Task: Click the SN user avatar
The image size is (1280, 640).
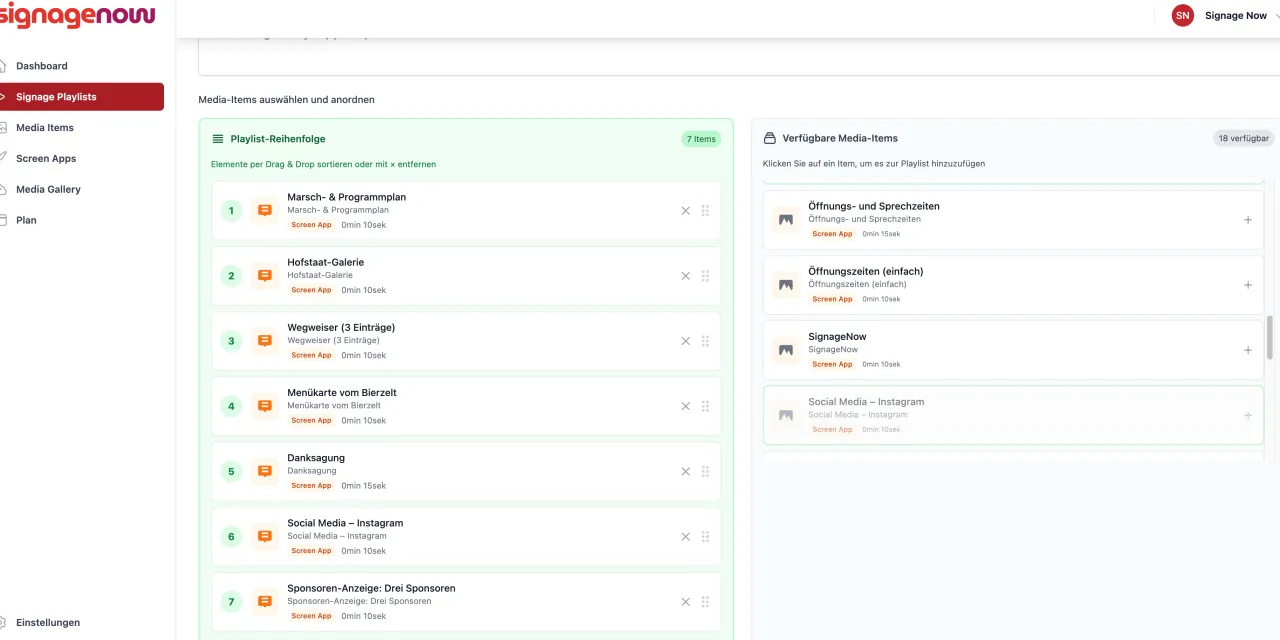Action: pos(1183,16)
